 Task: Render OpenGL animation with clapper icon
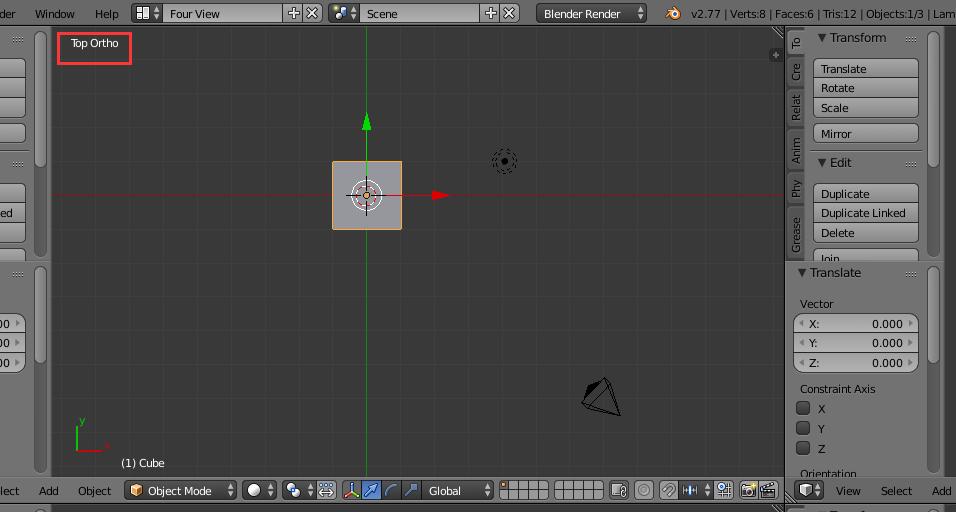click(x=768, y=491)
